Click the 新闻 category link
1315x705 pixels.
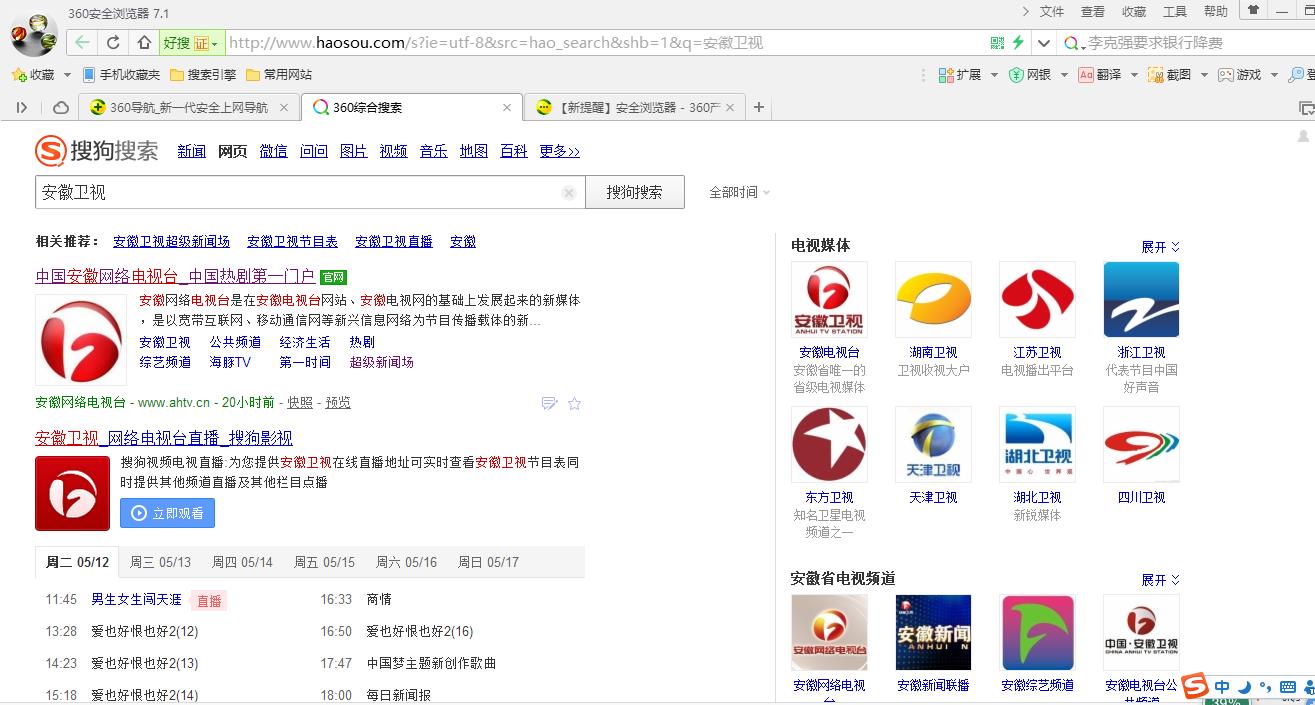point(191,151)
